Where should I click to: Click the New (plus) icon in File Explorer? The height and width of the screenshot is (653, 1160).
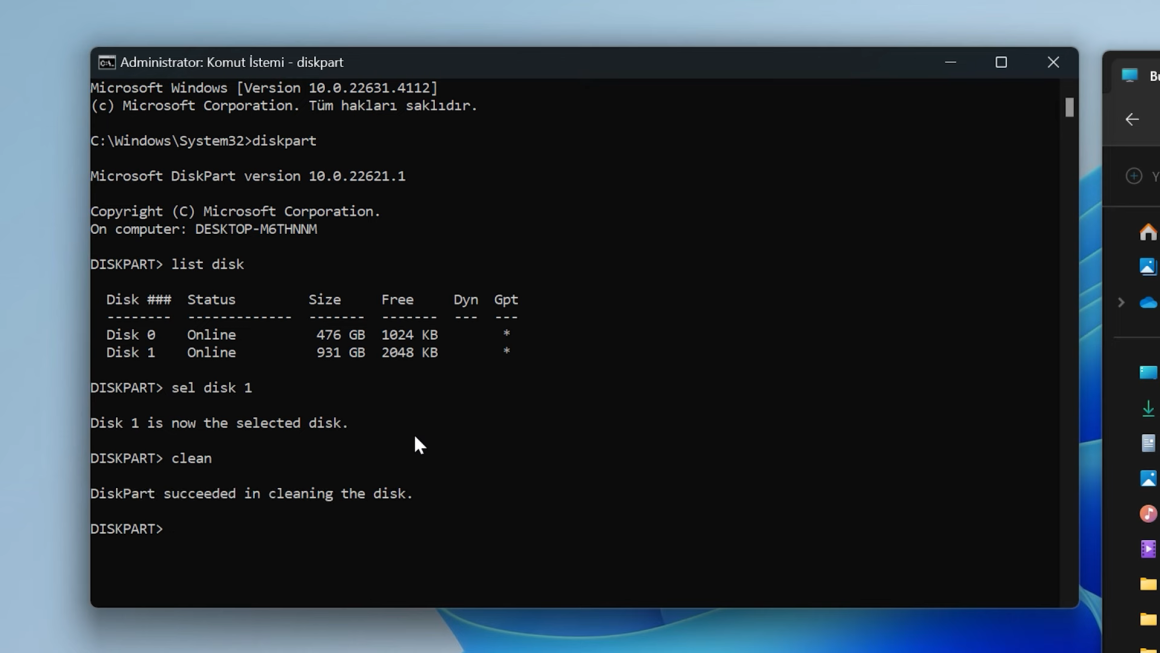tap(1133, 176)
